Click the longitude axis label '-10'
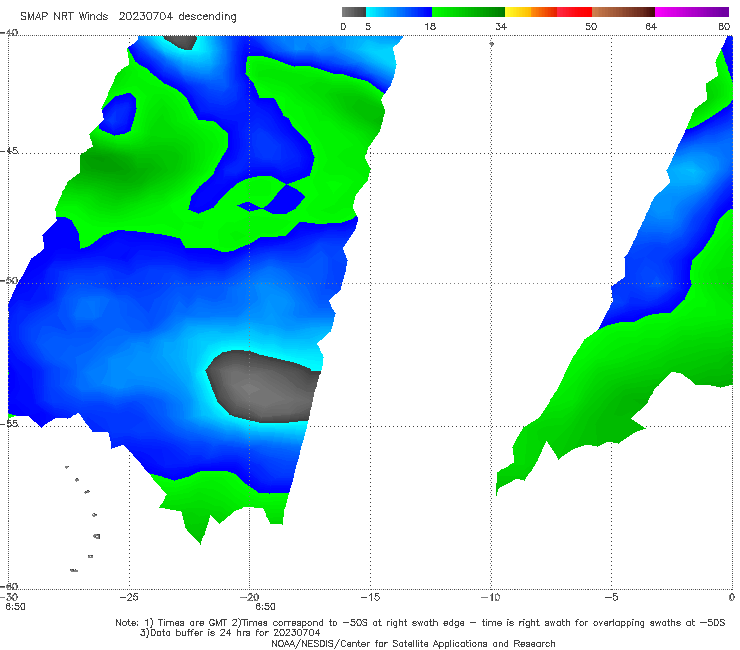Viewport: 740px width, 650px height. [491, 597]
